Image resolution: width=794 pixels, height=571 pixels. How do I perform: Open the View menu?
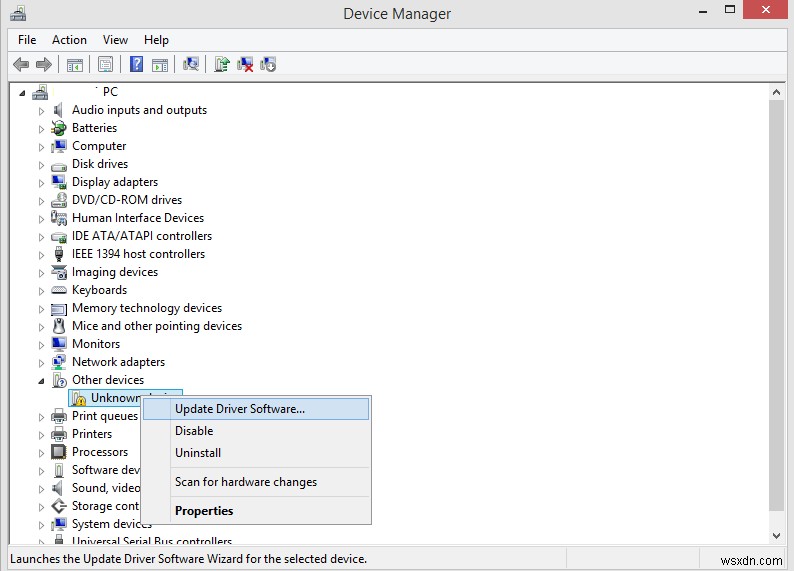(x=115, y=40)
